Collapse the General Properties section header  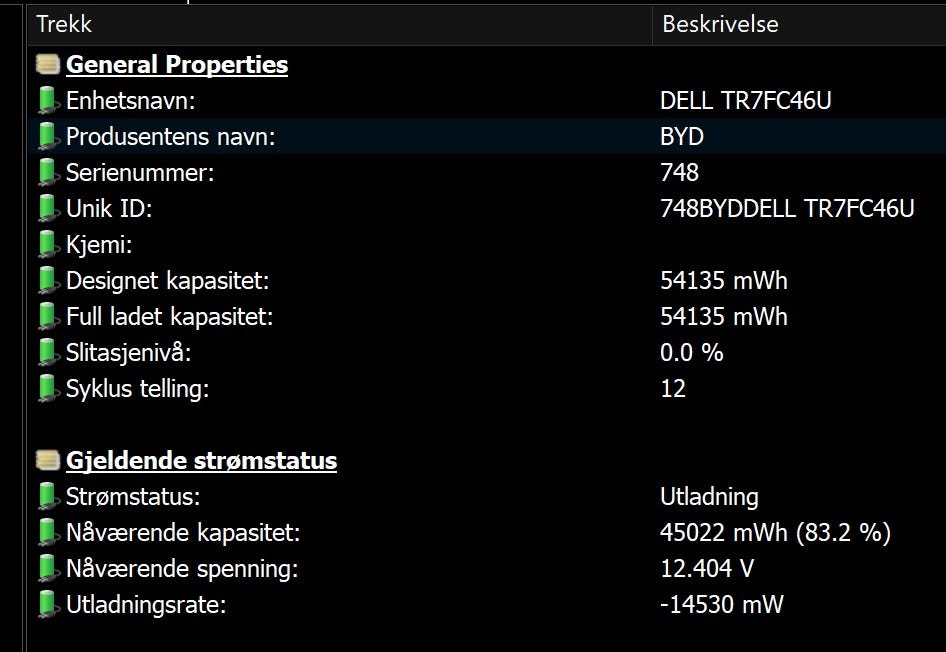coord(176,65)
